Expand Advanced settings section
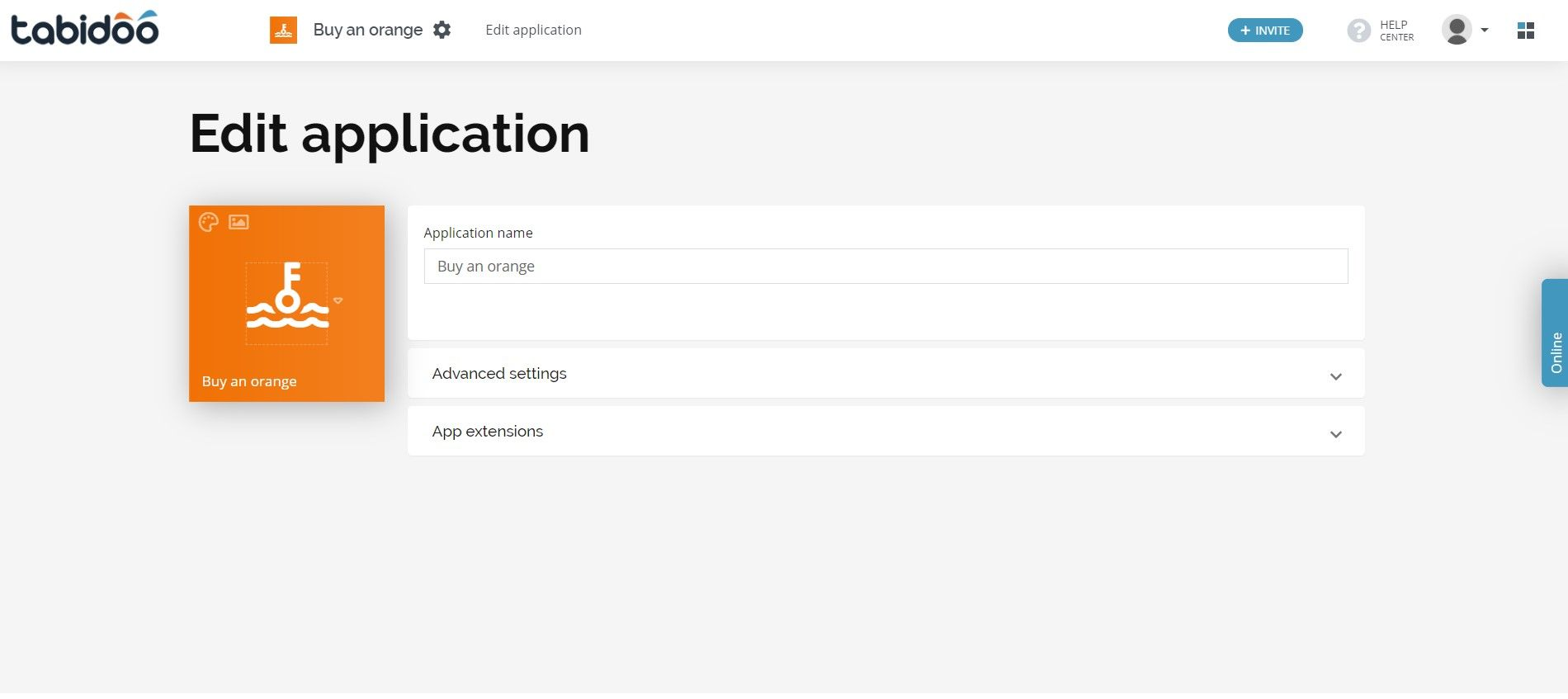 [886, 373]
